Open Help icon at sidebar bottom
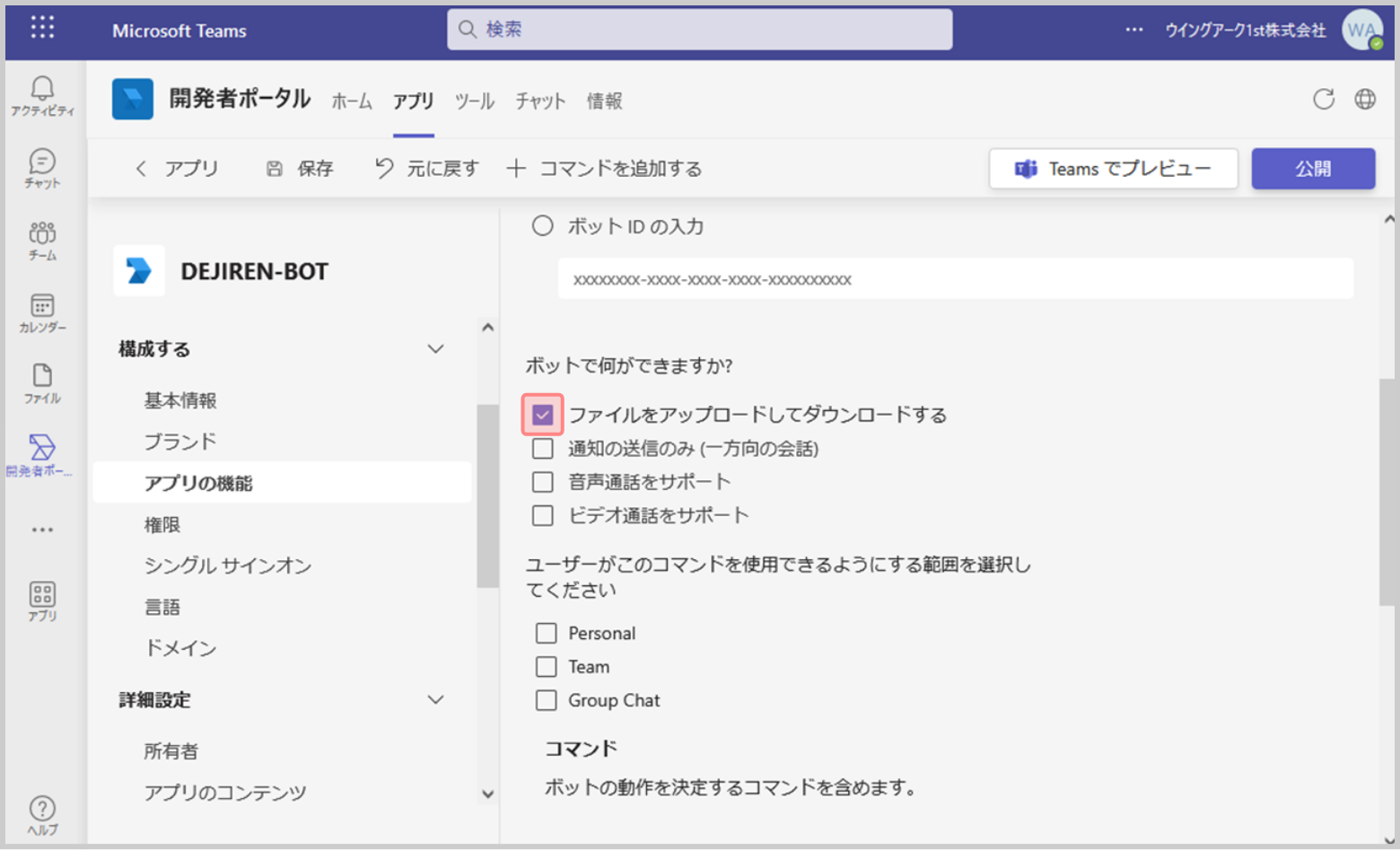The height and width of the screenshot is (850, 1400). pos(42,809)
